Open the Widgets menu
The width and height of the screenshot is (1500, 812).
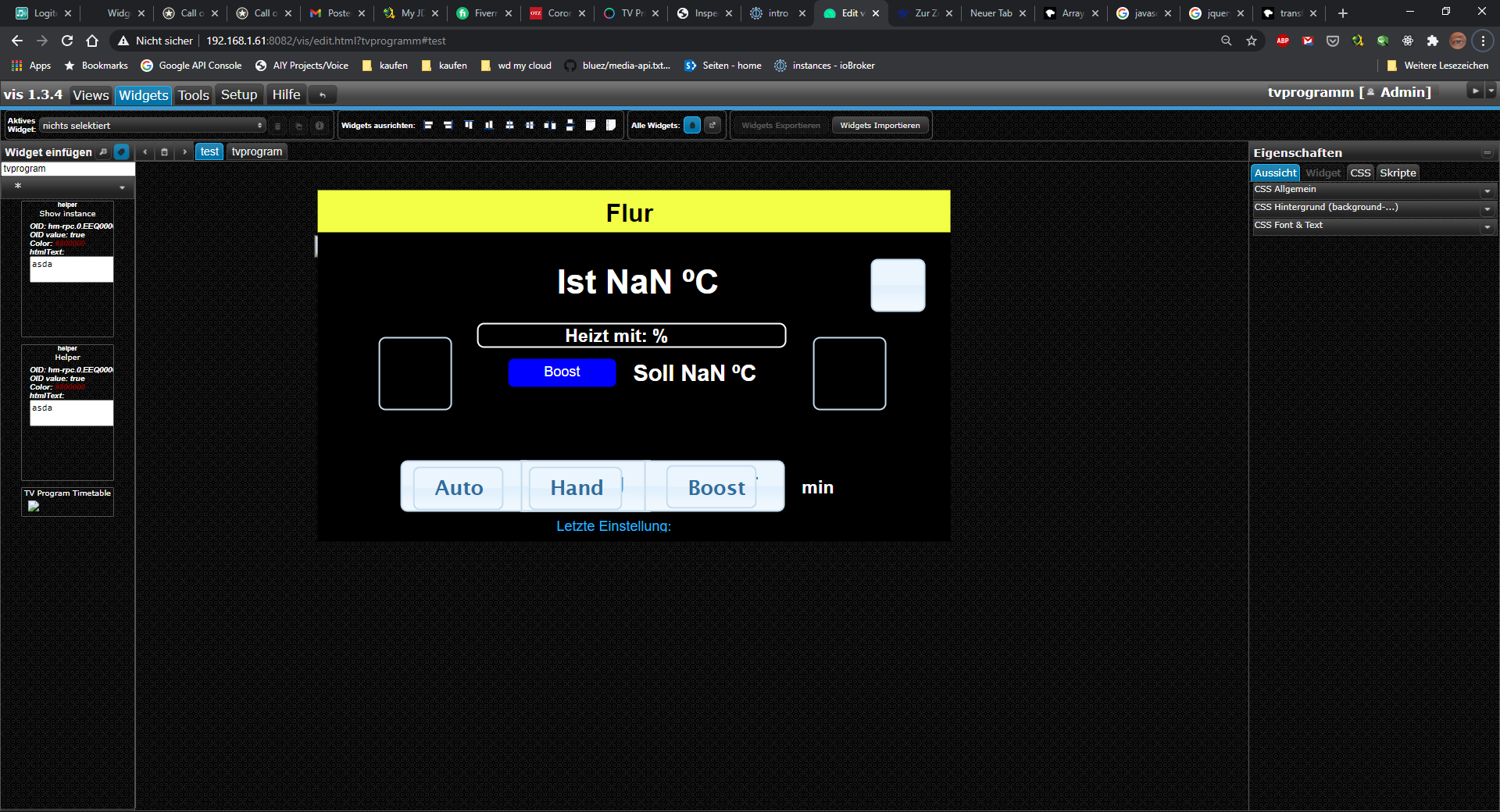(x=143, y=95)
